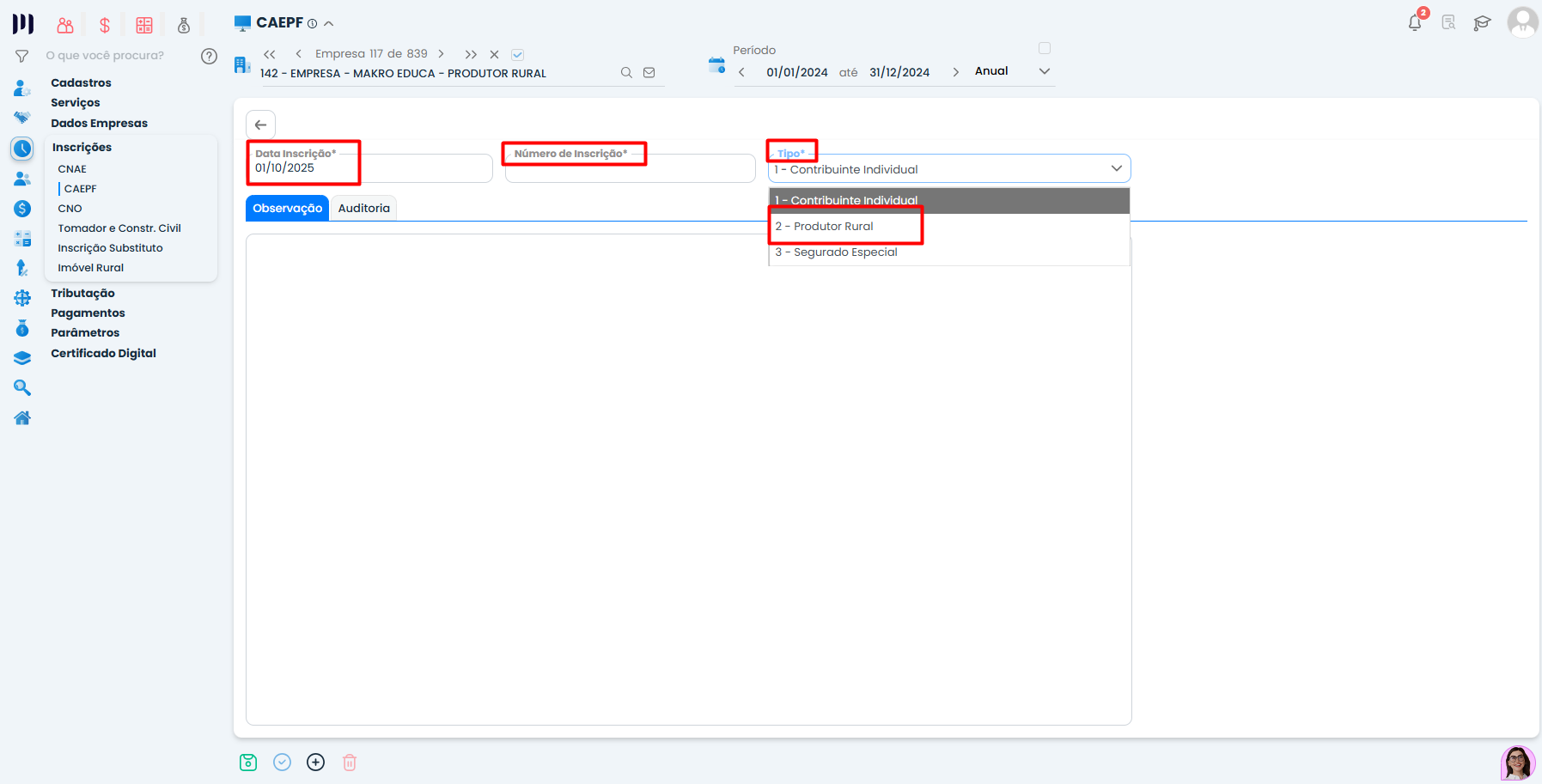The image size is (1542, 784).
Task: Open the period calendar icon
Action: pos(716,64)
